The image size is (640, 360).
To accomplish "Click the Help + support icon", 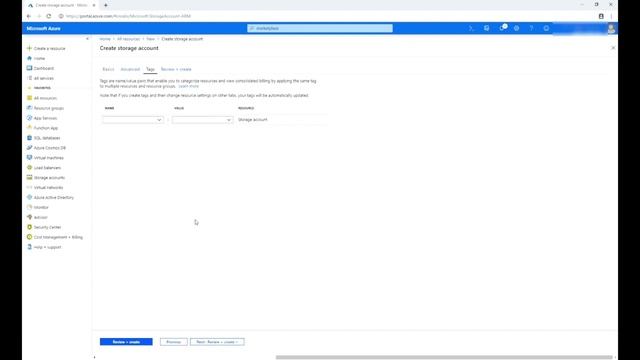I will click(x=29, y=247).
